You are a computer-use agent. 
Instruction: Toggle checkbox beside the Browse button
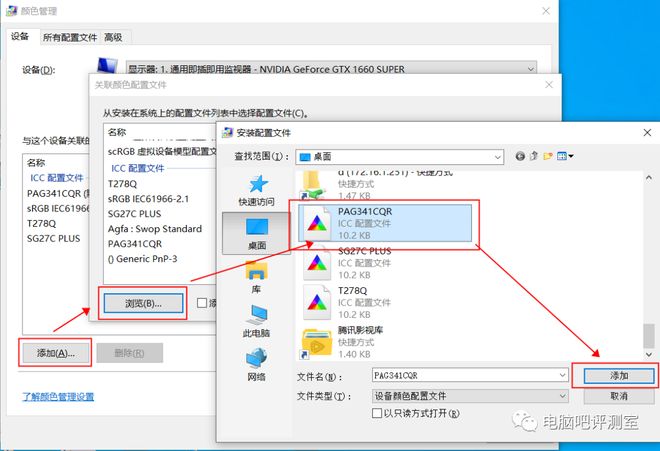pos(202,303)
